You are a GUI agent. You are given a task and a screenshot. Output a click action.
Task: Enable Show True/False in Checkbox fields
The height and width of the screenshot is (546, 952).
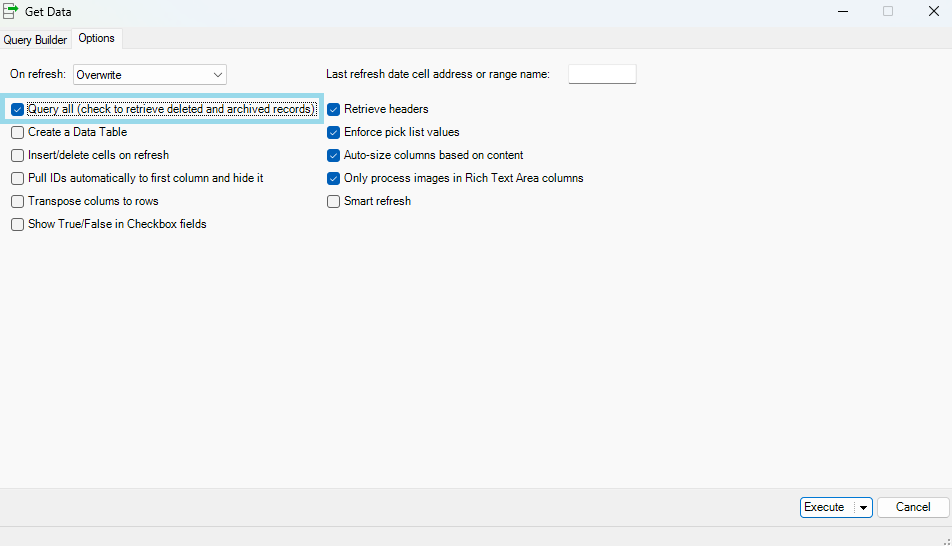coord(17,224)
